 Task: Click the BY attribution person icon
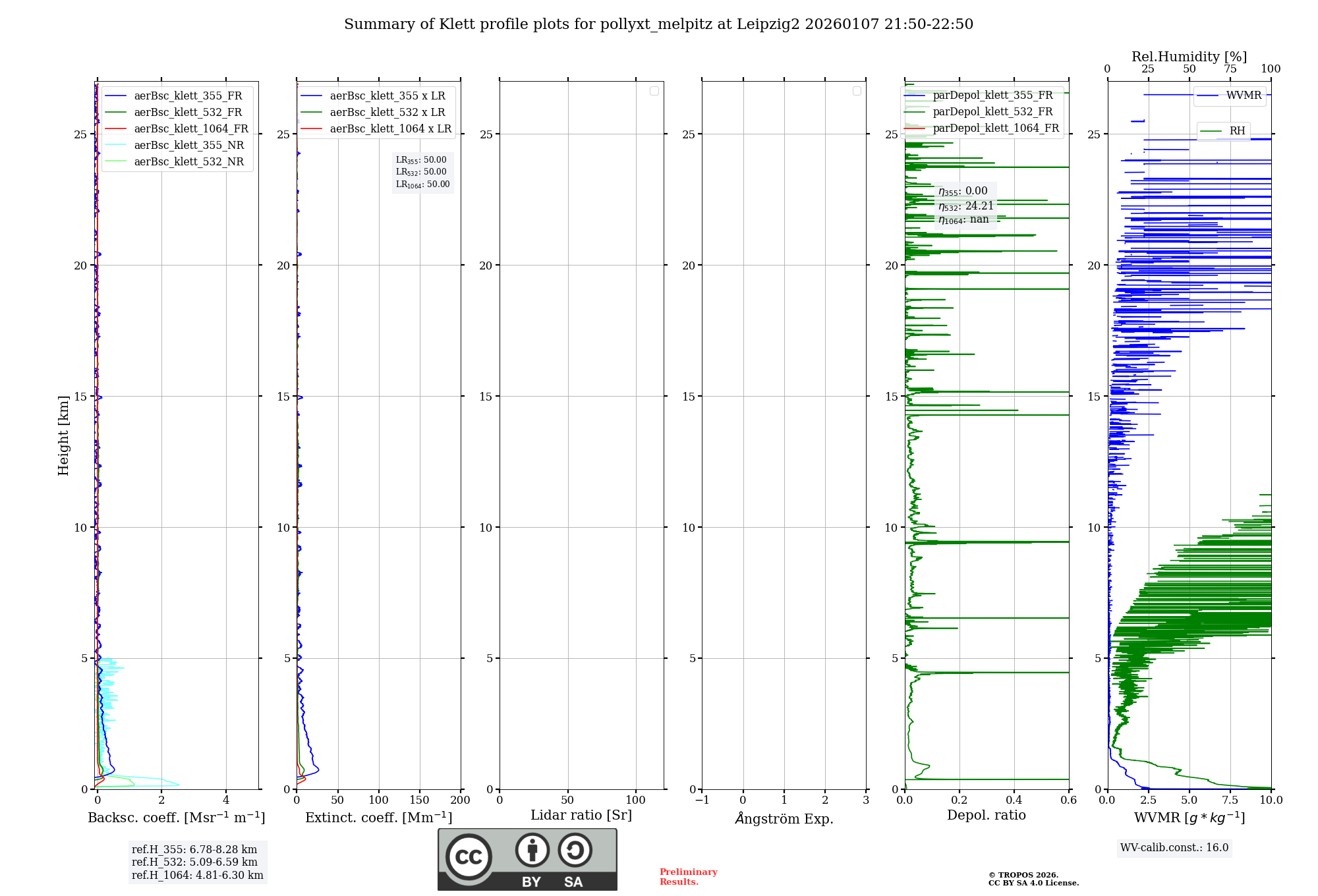point(532,850)
